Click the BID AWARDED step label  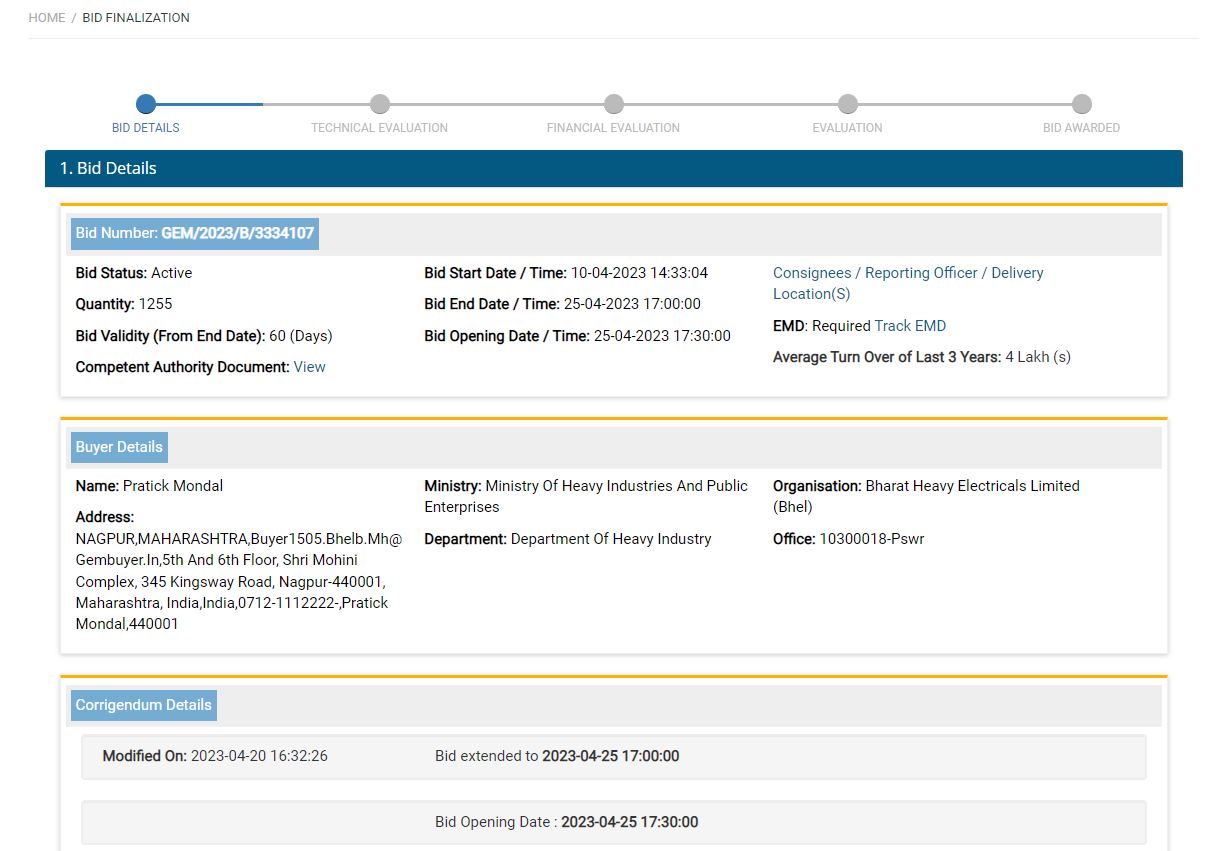click(x=1081, y=128)
